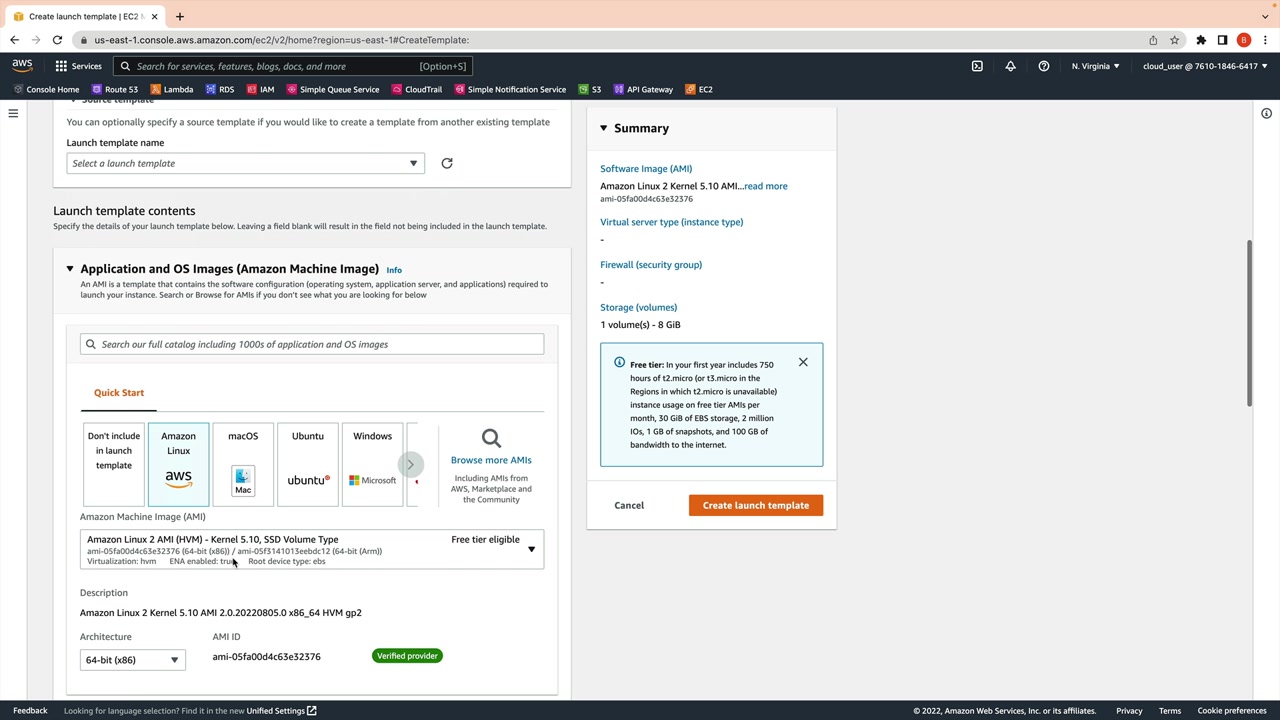Open the info panel icon

pyautogui.click(x=1266, y=114)
